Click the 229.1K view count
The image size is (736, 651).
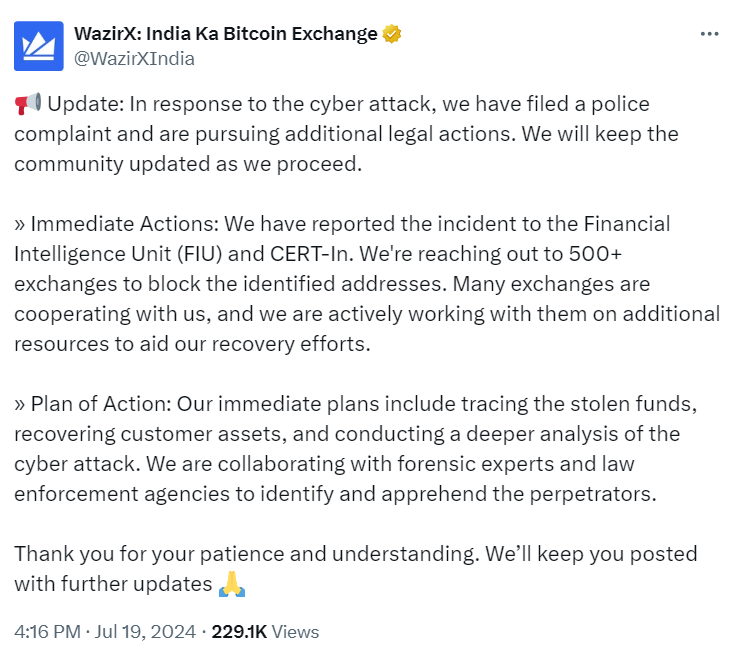pos(239,632)
